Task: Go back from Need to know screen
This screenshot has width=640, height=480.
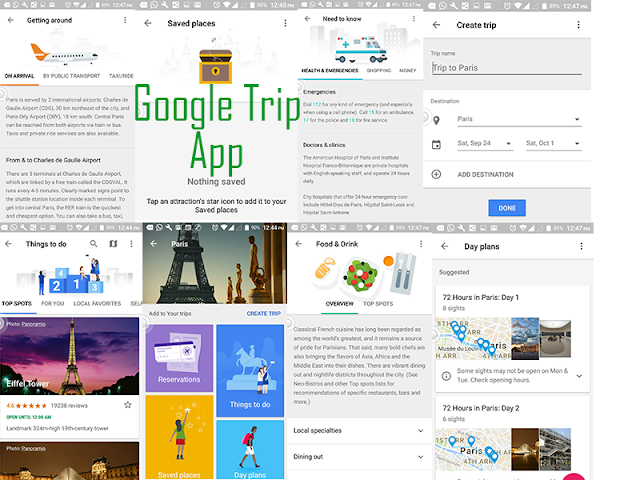Action: tap(308, 18)
